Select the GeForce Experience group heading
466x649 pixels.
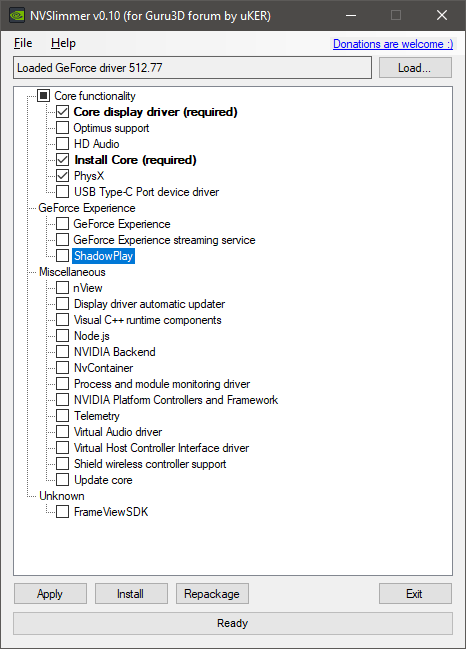87,208
